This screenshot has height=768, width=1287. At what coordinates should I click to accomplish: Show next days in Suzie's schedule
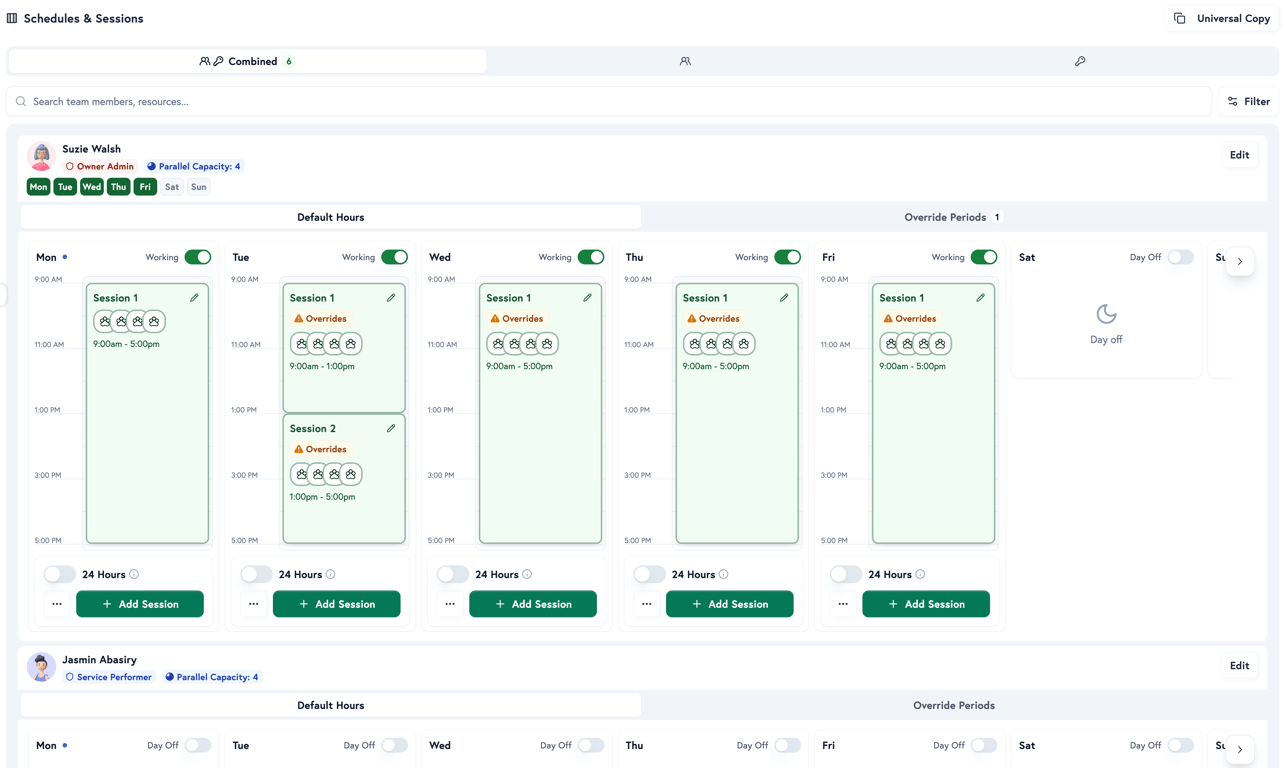pyautogui.click(x=1240, y=261)
